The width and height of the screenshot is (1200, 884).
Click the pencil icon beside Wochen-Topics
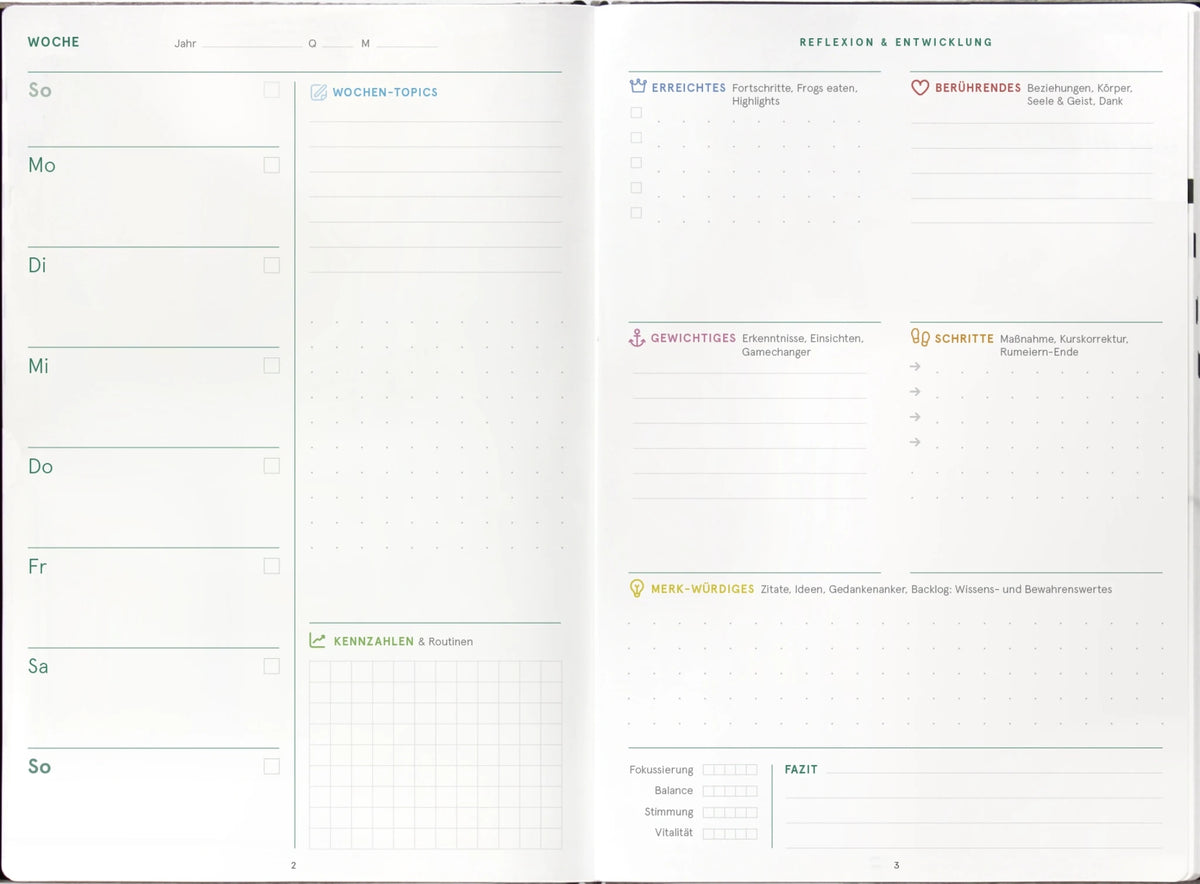pyautogui.click(x=319, y=92)
